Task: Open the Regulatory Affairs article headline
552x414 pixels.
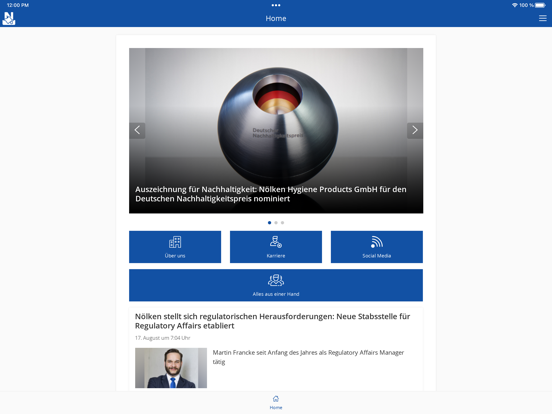Action: tap(272, 321)
